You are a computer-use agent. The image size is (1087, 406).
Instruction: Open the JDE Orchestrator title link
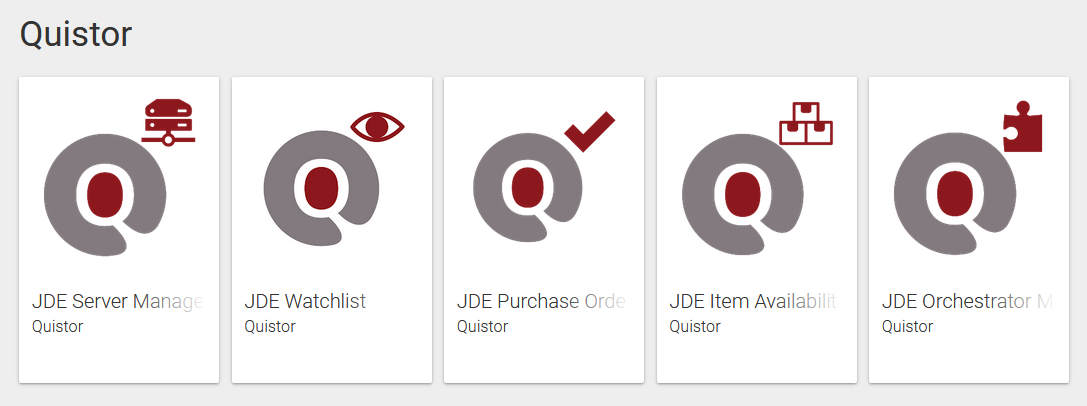[966, 301]
